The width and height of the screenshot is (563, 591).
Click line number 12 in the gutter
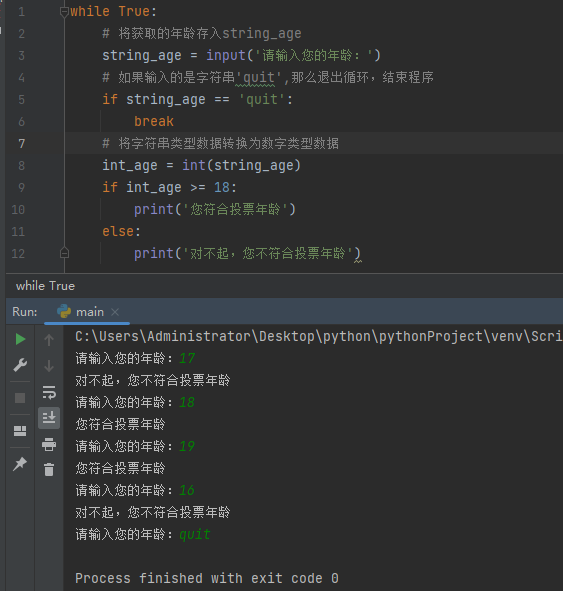[18, 254]
